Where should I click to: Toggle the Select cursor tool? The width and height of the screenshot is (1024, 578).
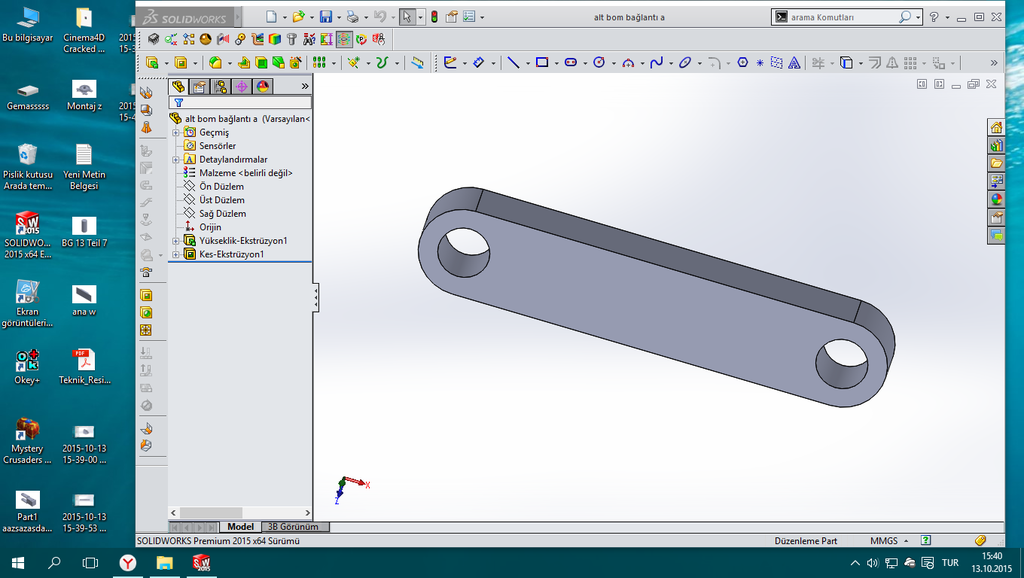[x=406, y=17]
